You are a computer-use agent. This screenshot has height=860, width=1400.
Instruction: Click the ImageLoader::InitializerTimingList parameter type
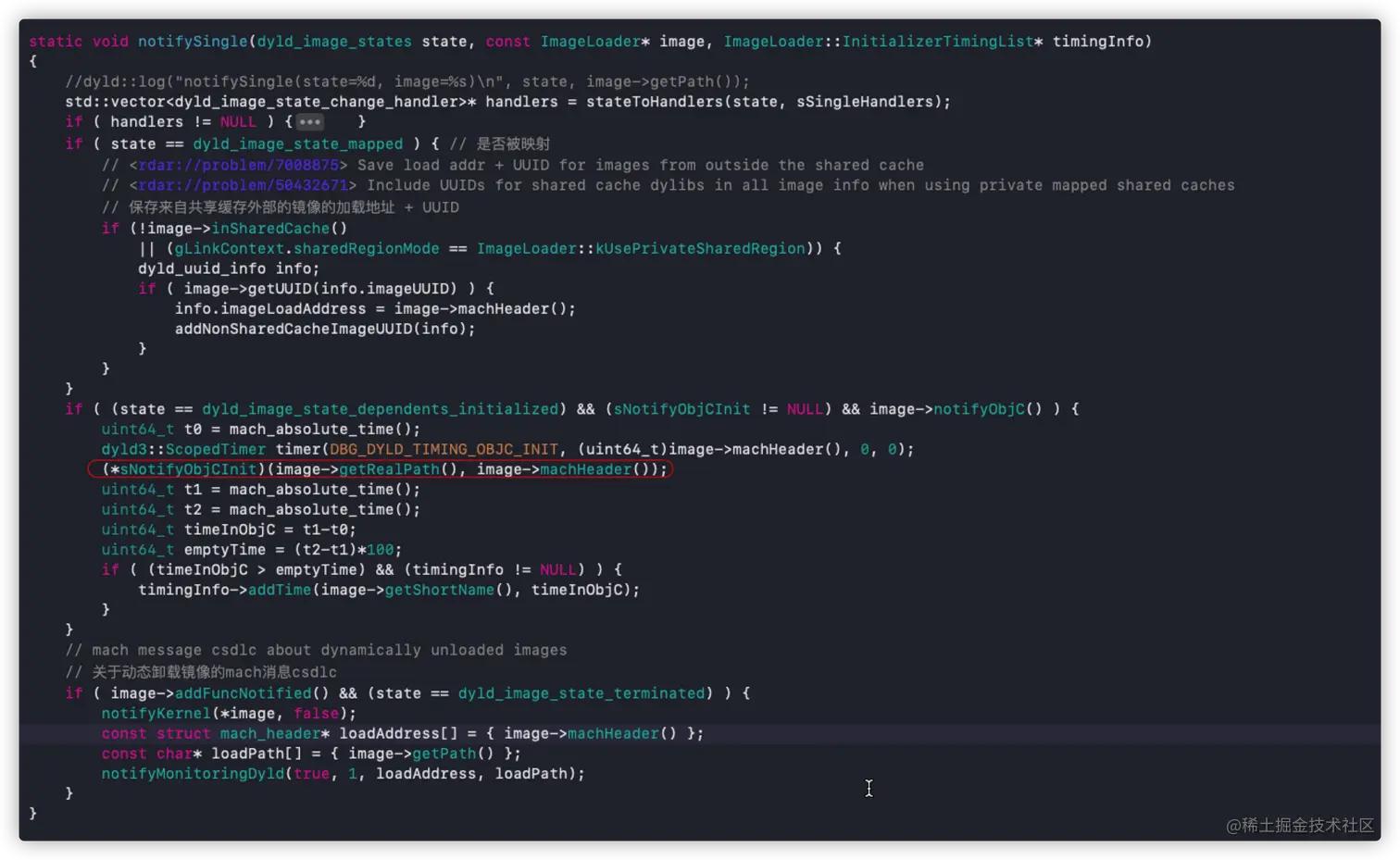point(880,41)
